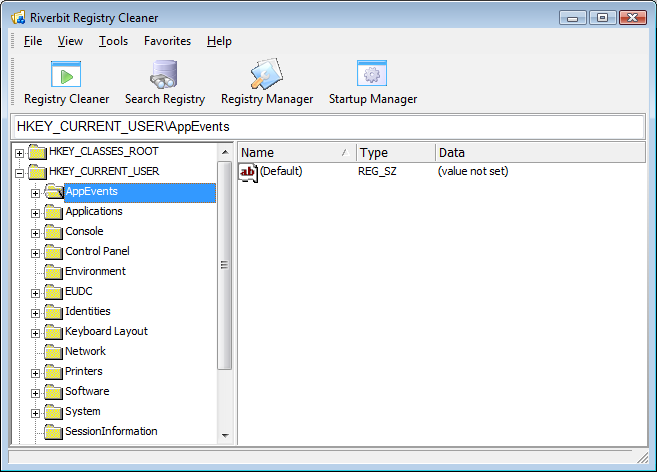Select the (Default) value name
The image size is (657, 472).
pyautogui.click(x=281, y=171)
